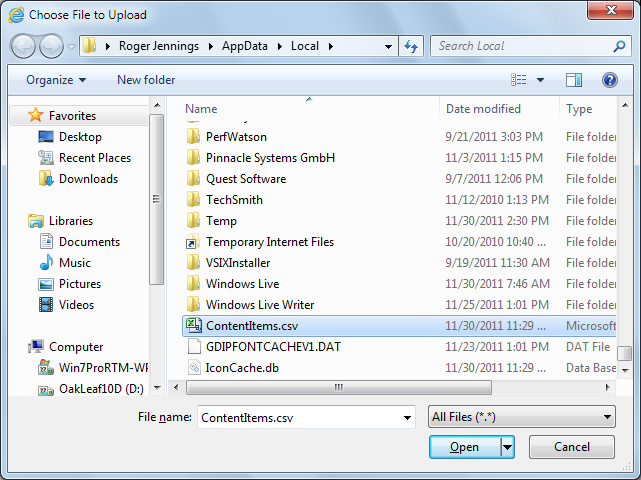Open Videos library

point(67,305)
